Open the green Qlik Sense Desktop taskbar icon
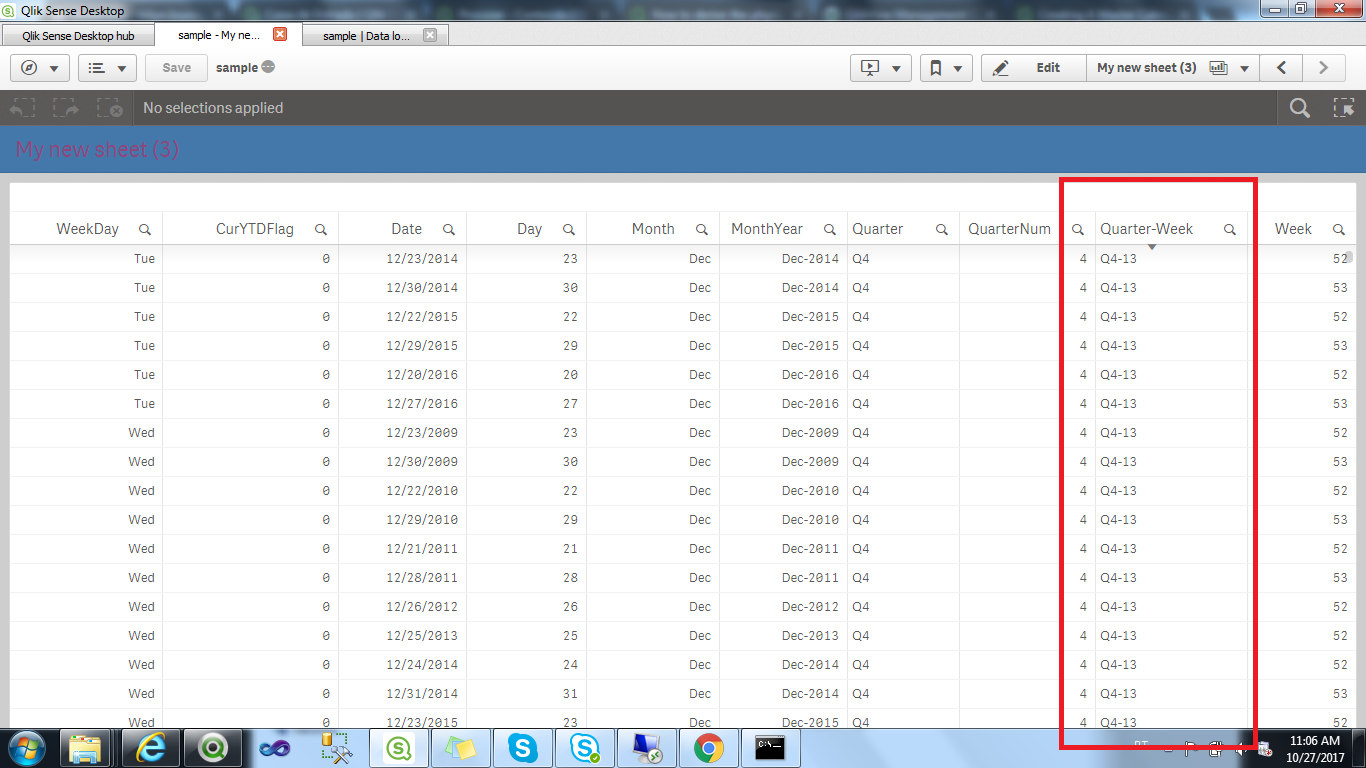 coord(400,748)
